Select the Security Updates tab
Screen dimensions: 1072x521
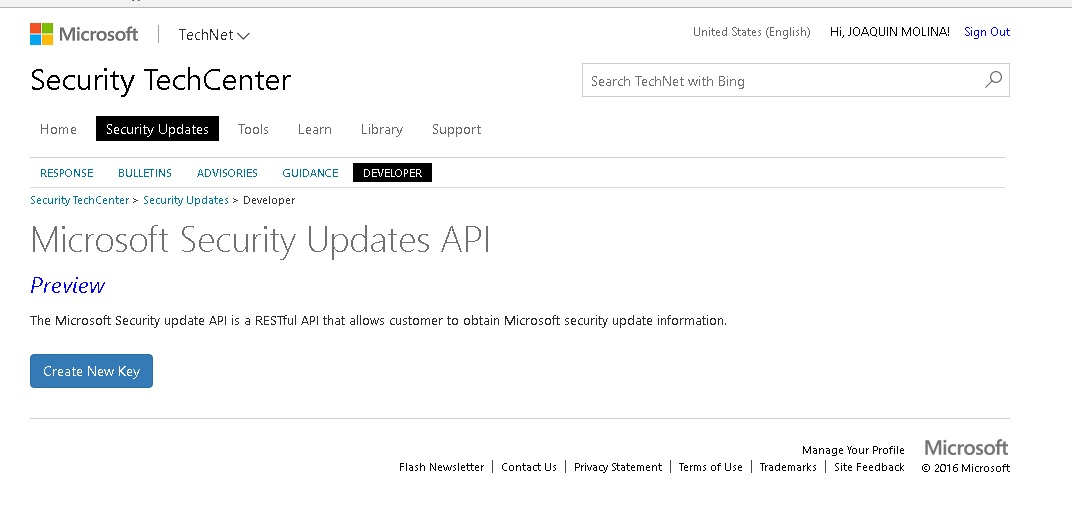point(157,129)
